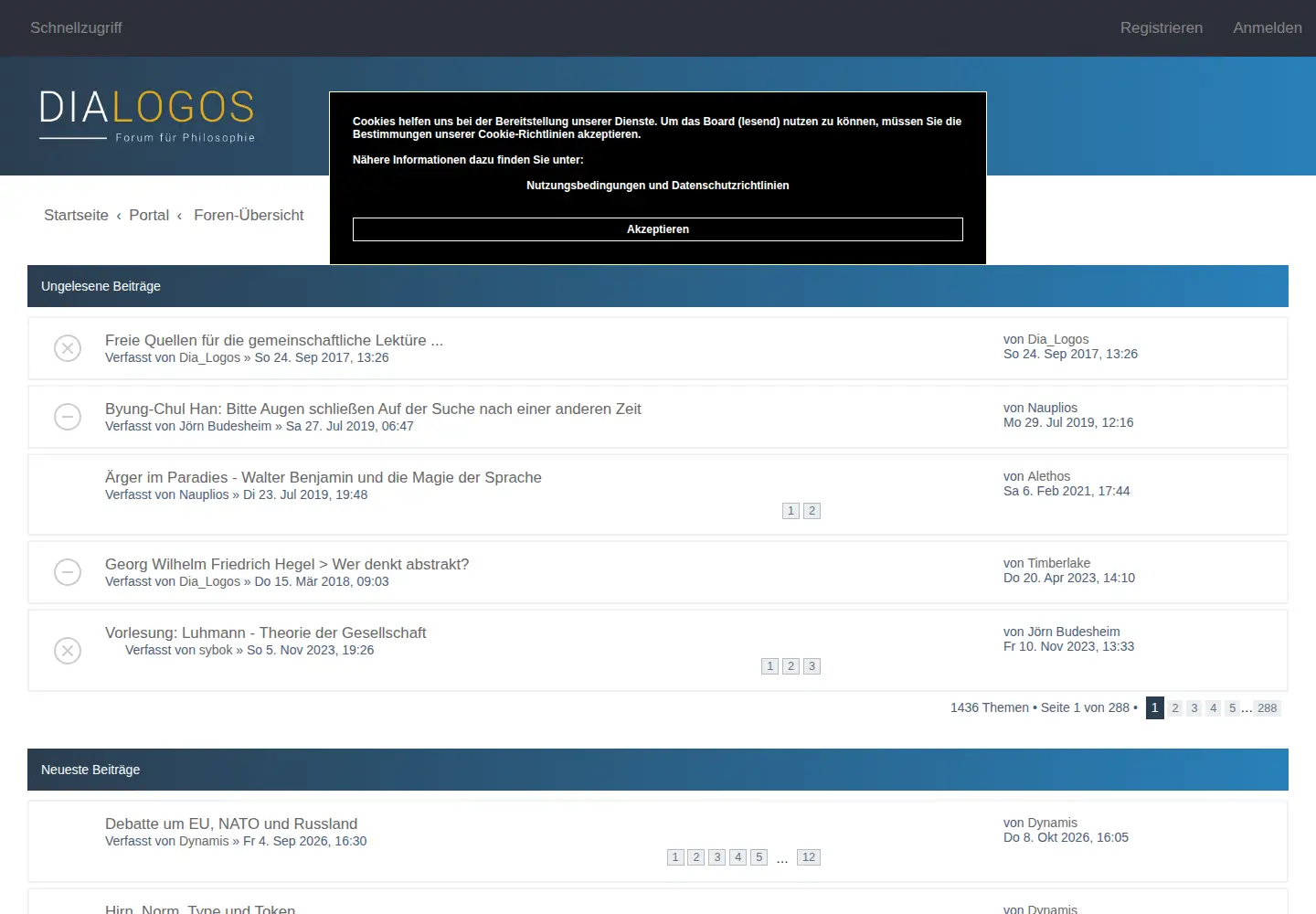Go to page 5 of Debatte um EU topic
This screenshot has width=1316, height=914.
pyautogui.click(x=759, y=857)
